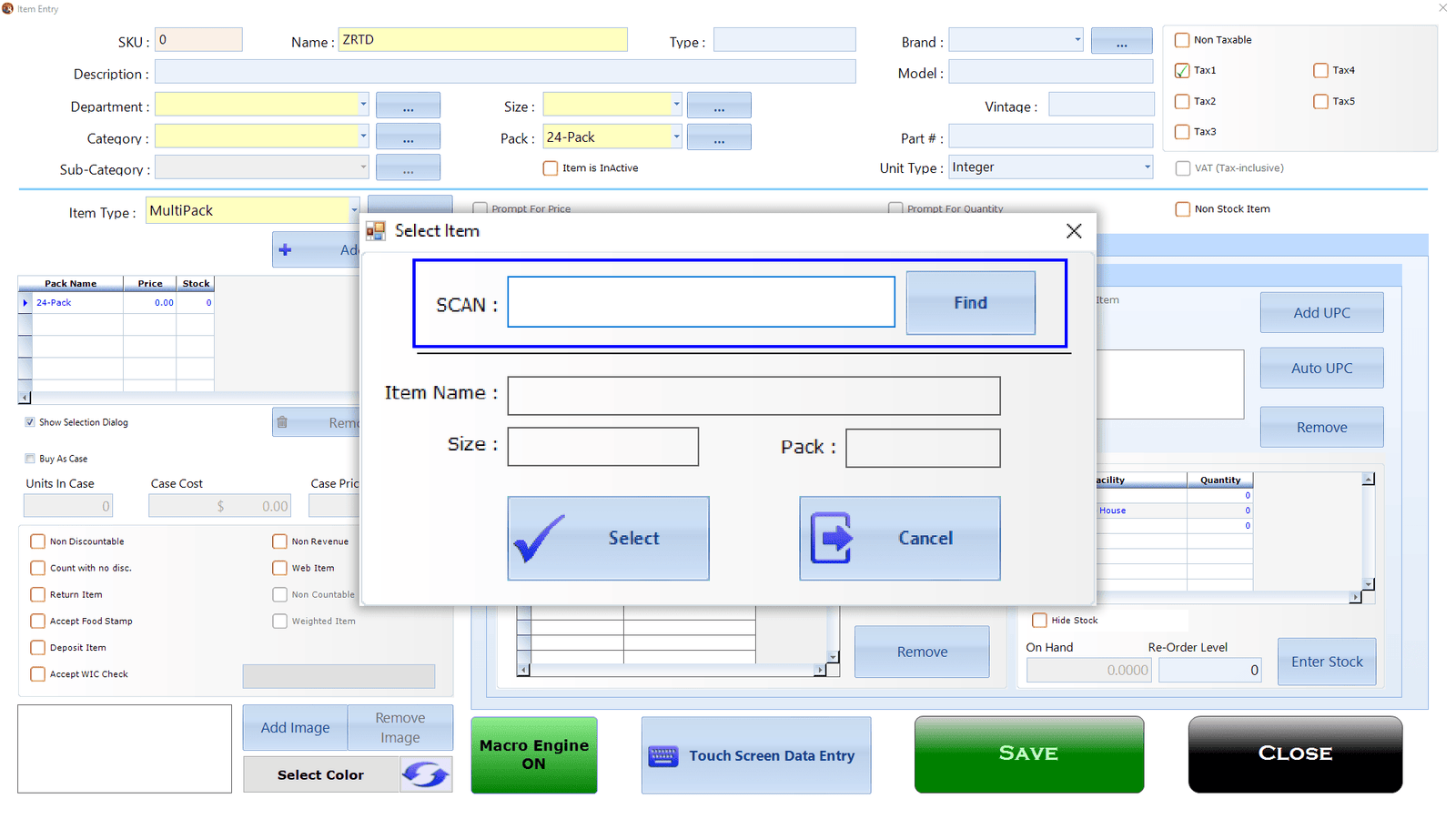The image size is (1456, 819).
Task: Enable the Buy As Case checkbox
Action: coord(30,459)
